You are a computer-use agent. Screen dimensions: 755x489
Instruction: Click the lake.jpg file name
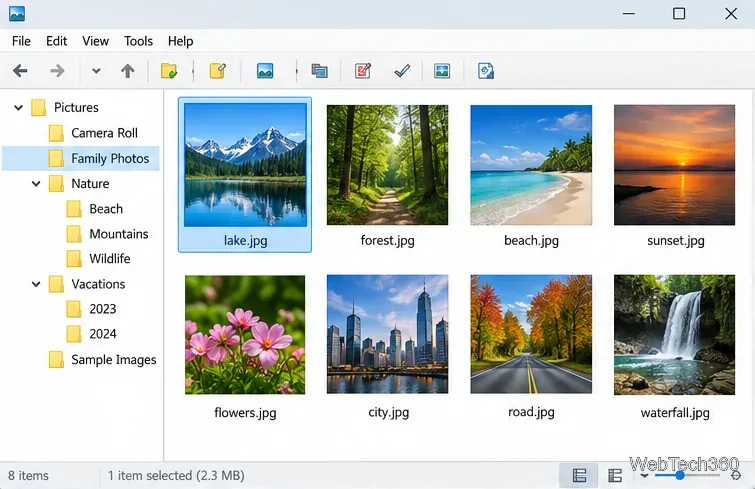point(246,241)
